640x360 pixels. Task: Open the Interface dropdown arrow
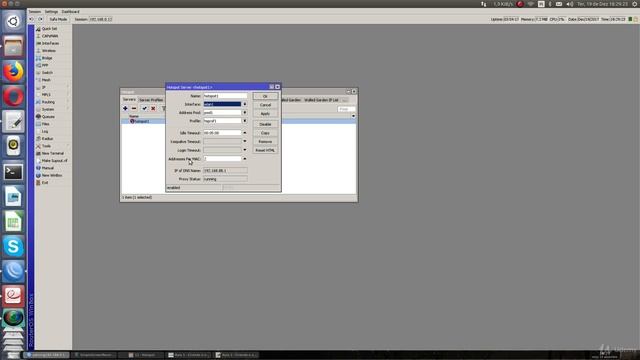245,104
